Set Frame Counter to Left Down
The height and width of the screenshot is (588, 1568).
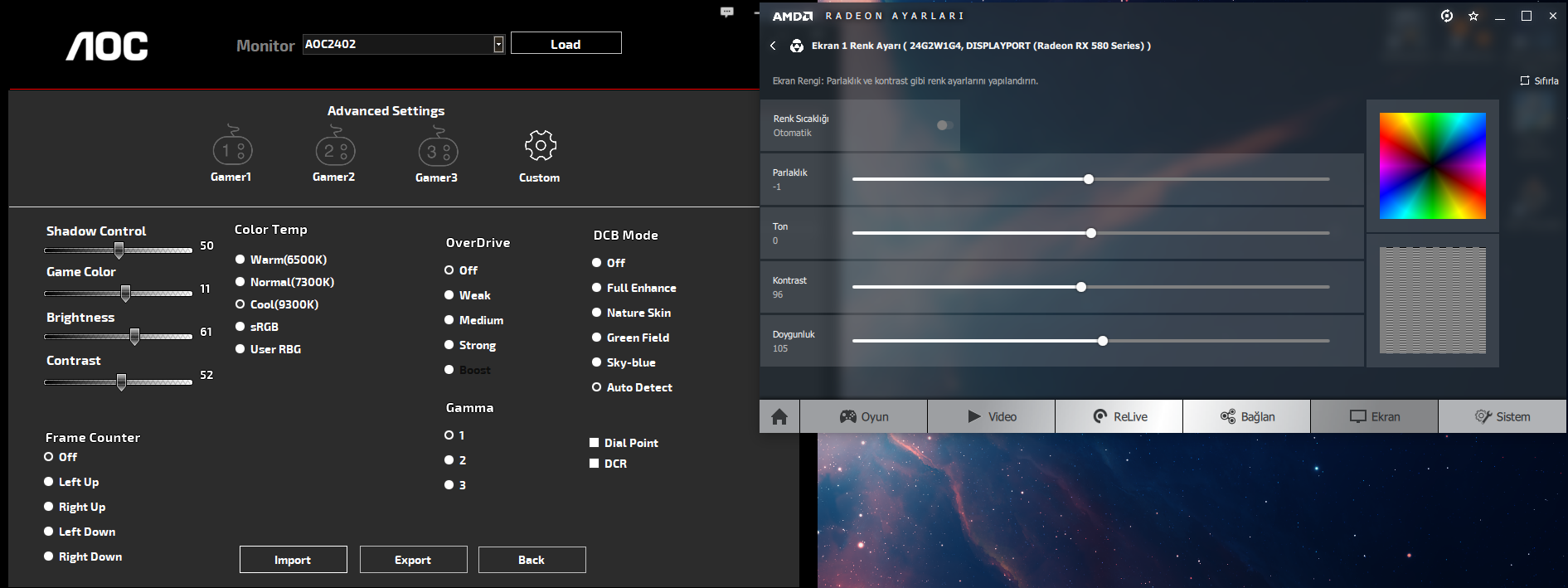pos(50,532)
